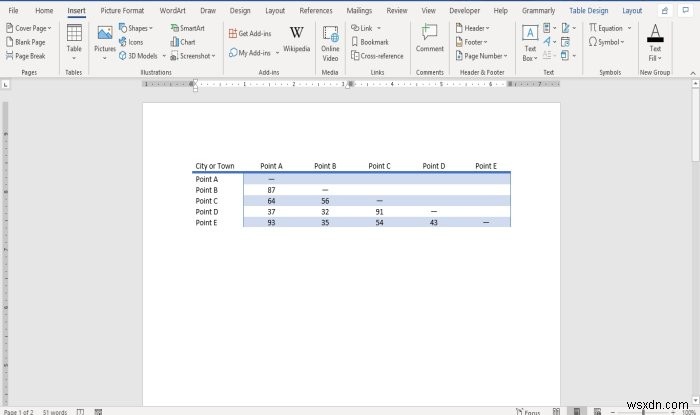Open the File tab

click(x=13, y=10)
